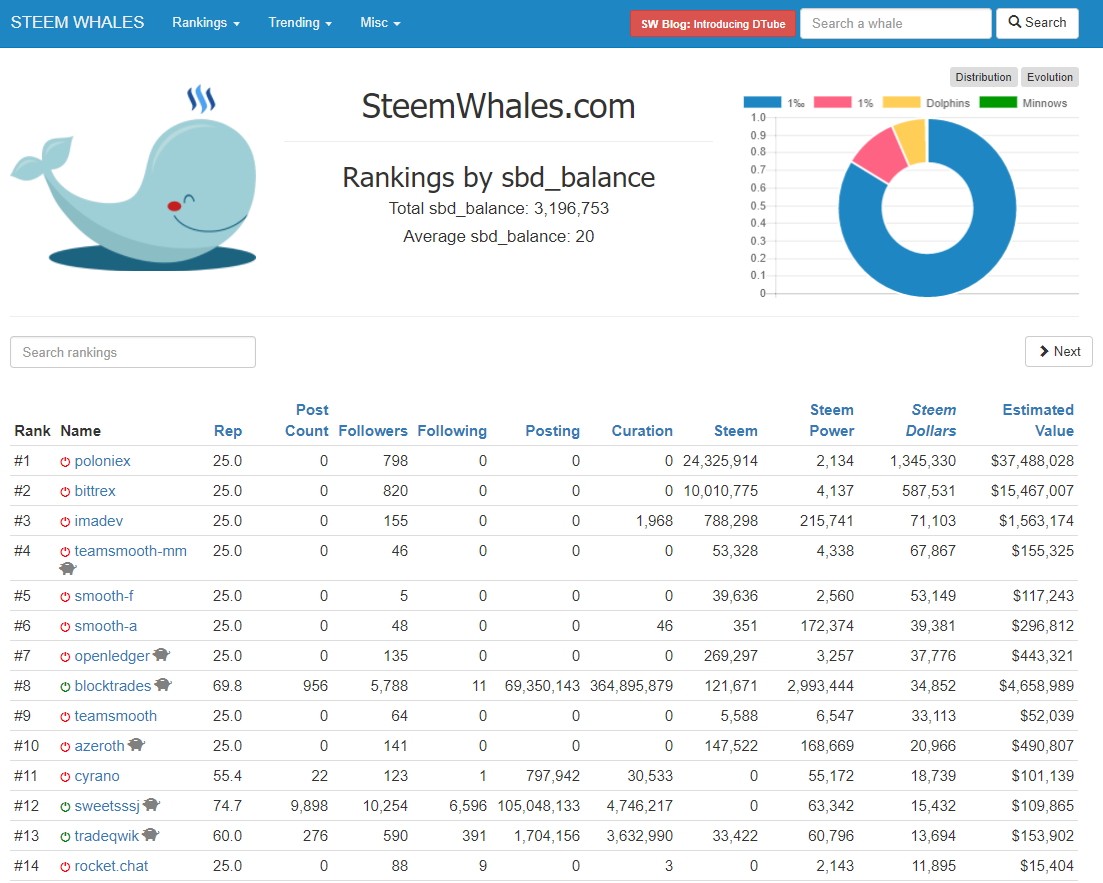This screenshot has height=883, width=1103.
Task: Click the whale badge next to openledger
Action: pyautogui.click(x=162, y=655)
